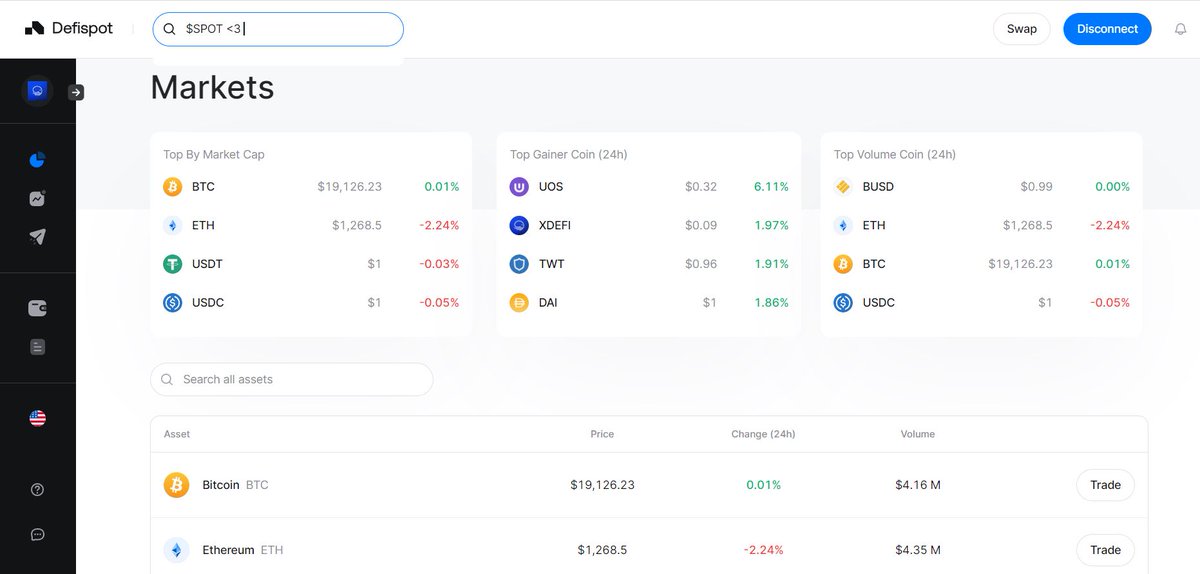Image resolution: width=1200 pixels, height=574 pixels.
Task: Click the DAI coin icon
Action: 519,302
